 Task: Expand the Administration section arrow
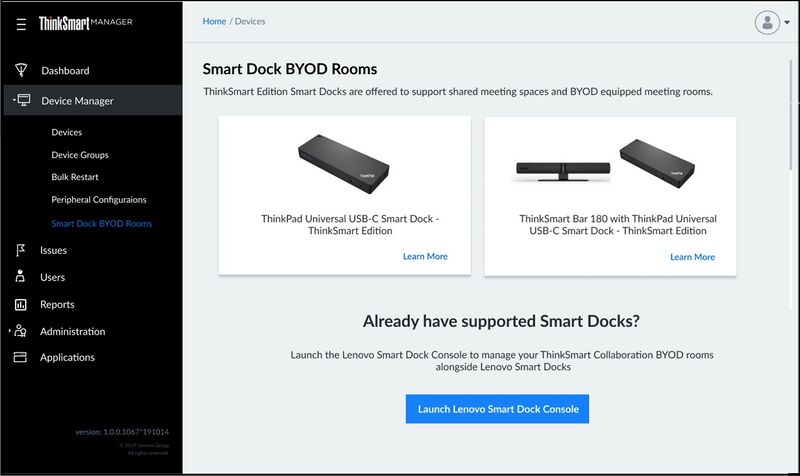point(9,331)
